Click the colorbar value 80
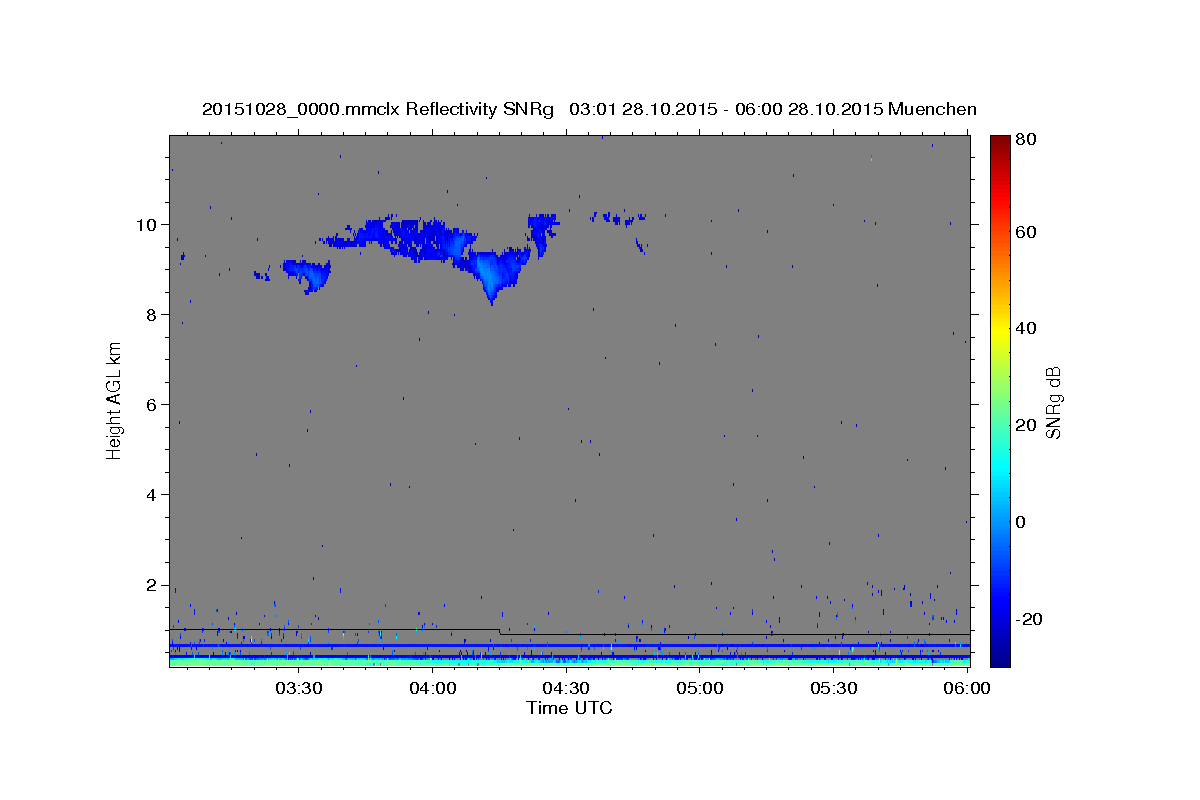The image size is (1200, 800). 1025,139
